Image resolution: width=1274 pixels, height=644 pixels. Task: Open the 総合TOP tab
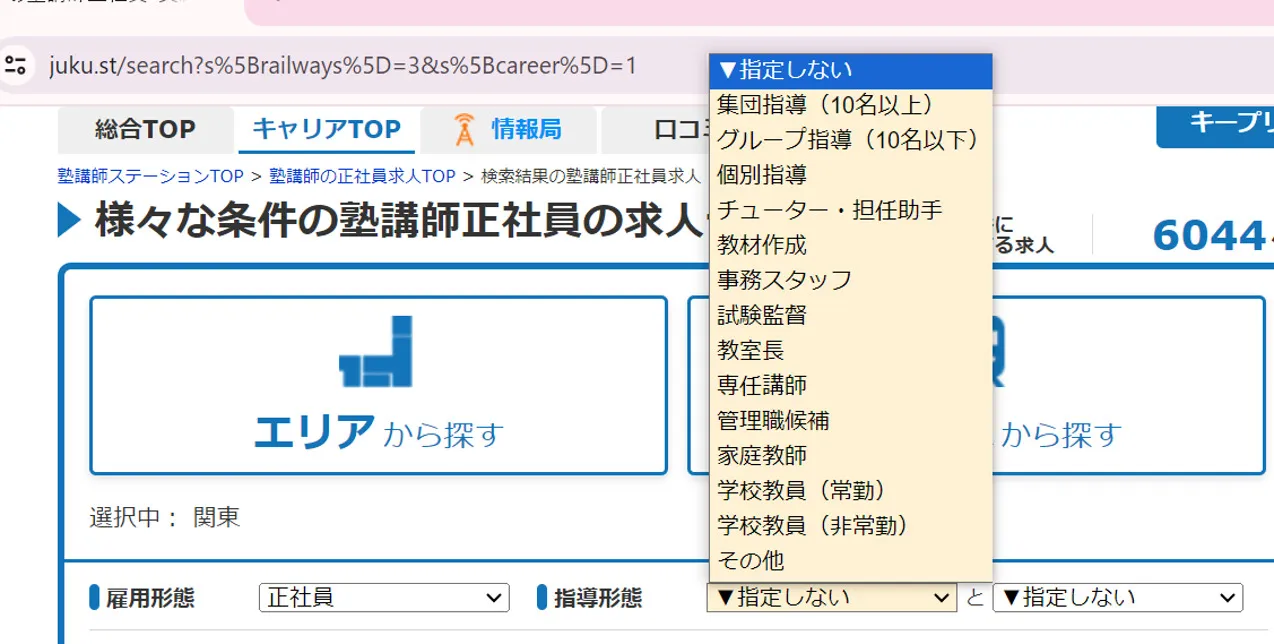pos(145,129)
